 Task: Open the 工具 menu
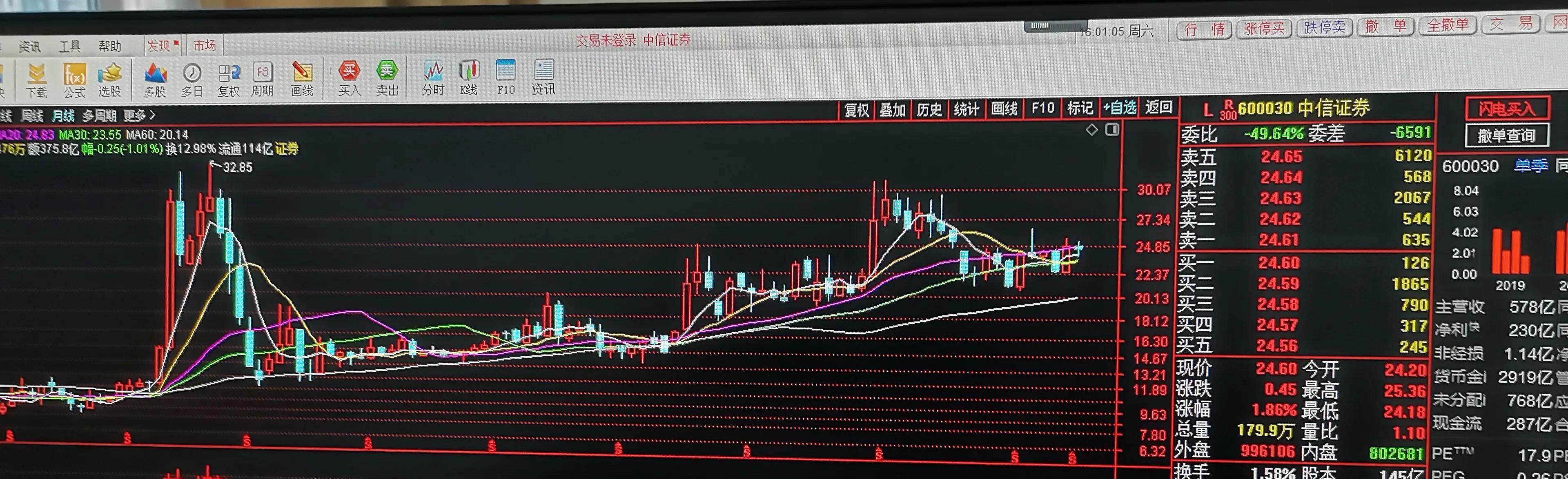pyautogui.click(x=69, y=46)
